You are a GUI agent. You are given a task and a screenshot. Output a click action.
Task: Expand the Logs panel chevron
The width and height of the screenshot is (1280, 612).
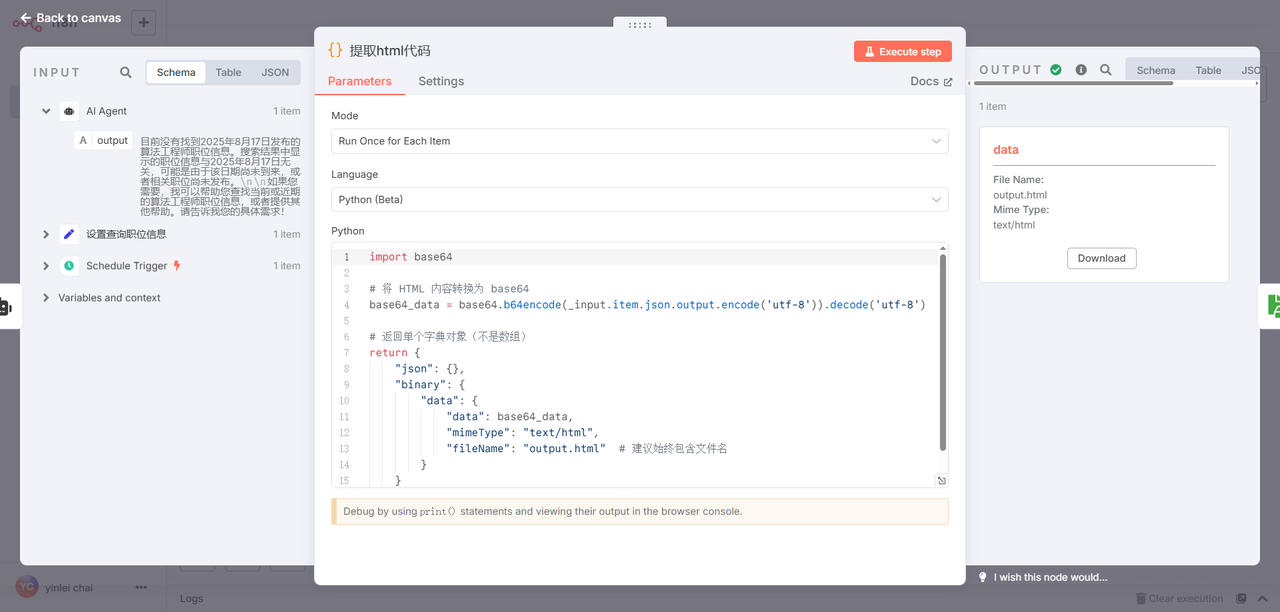pos(1262,599)
